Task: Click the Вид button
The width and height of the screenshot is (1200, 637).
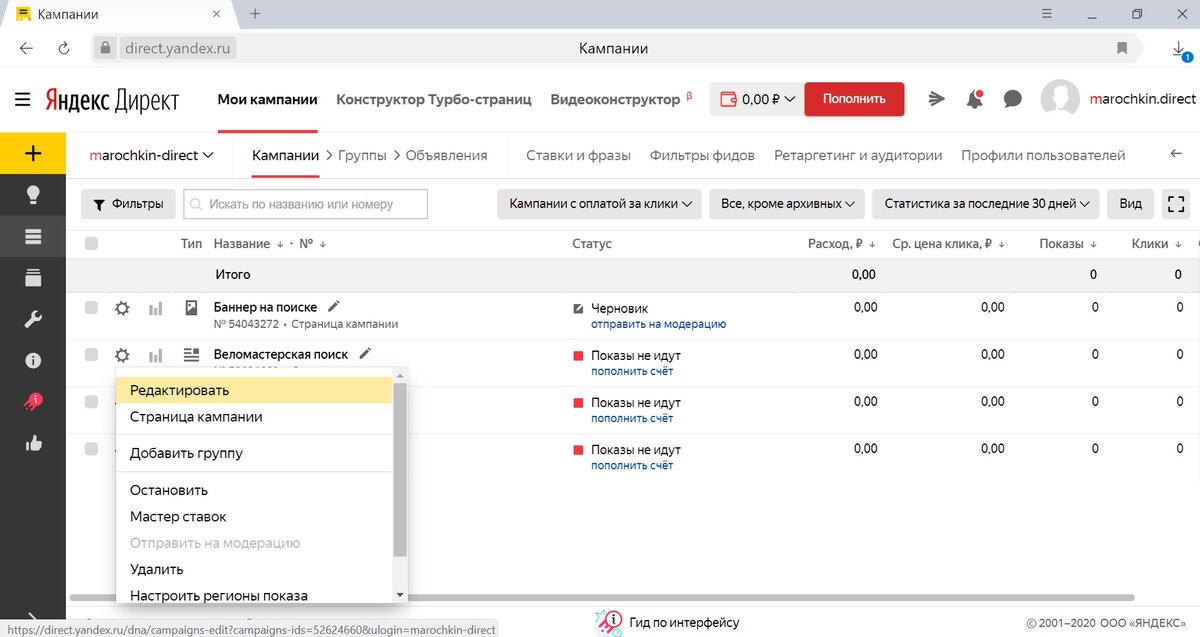Action: [1131, 204]
